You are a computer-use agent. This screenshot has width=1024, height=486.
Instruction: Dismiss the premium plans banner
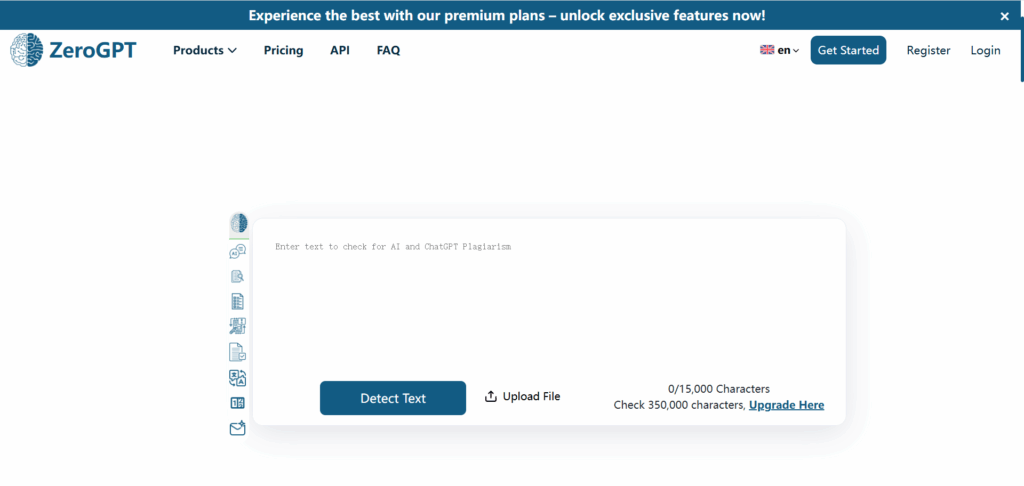pos(1005,16)
